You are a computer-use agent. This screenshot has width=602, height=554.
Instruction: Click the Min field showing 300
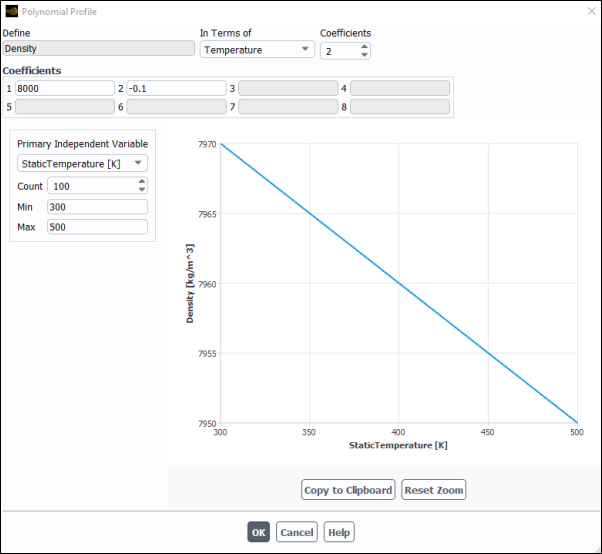97,207
